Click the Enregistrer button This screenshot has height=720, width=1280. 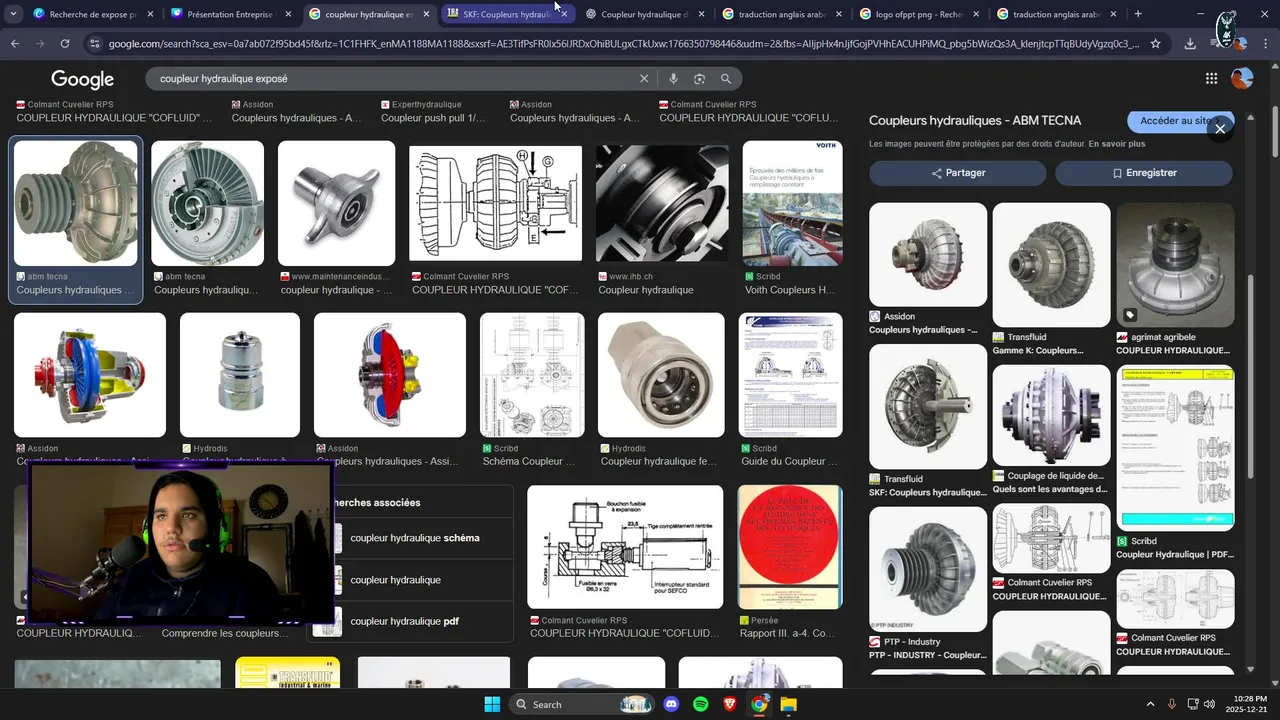point(1144,173)
